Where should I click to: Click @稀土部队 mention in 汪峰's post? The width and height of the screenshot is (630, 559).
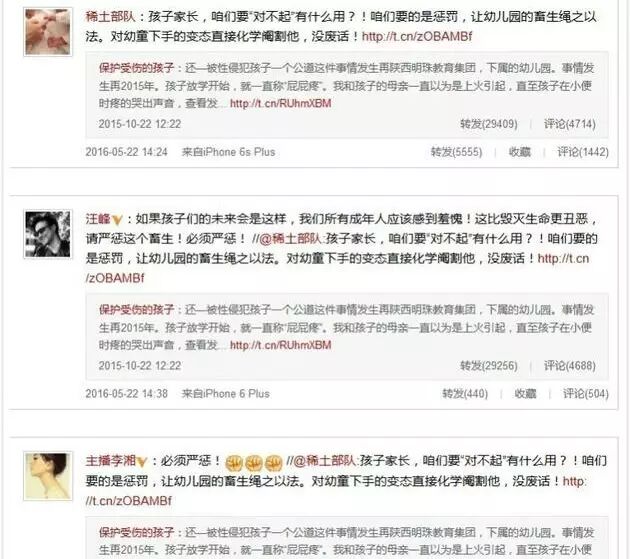tap(291, 239)
